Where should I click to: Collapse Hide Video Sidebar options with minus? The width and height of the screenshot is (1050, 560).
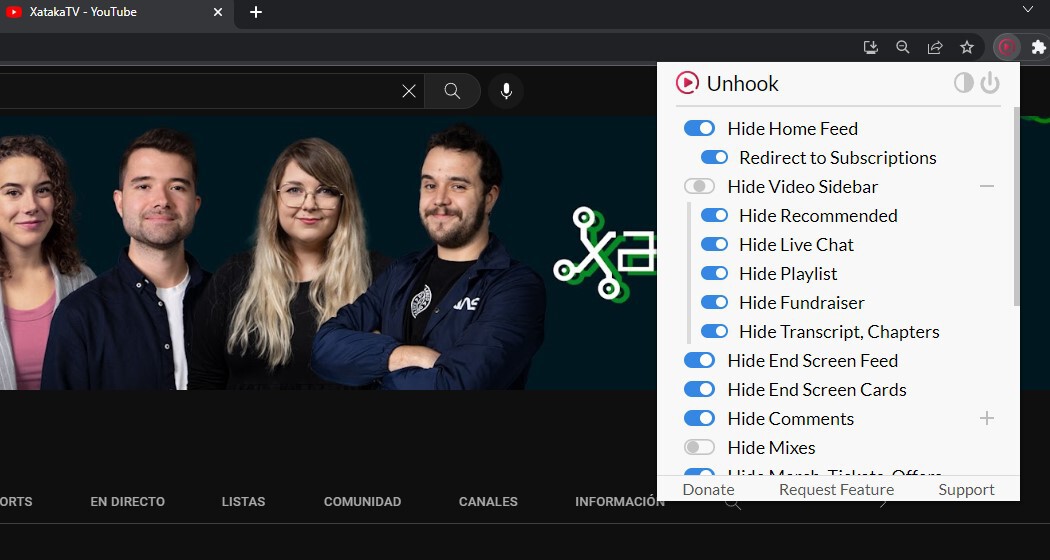pyautogui.click(x=986, y=186)
